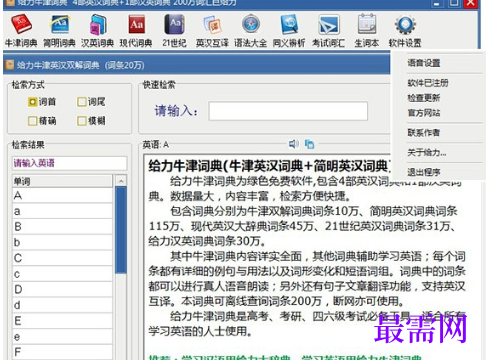The height and width of the screenshot is (360, 486).
Task: Select lowercase 'a' in word list
Action: tap(62, 211)
